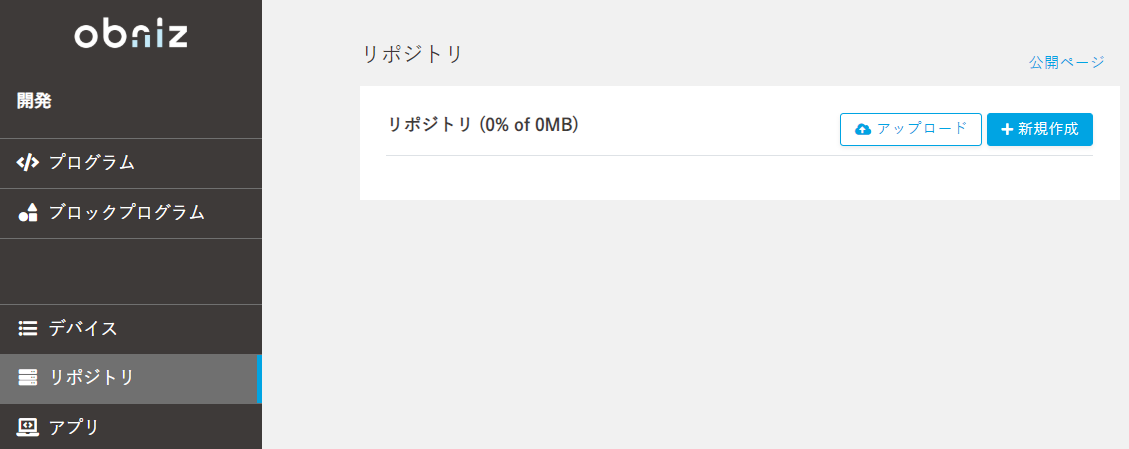Follow the 公開ページ link
The image size is (1129, 449).
[x=1066, y=63]
